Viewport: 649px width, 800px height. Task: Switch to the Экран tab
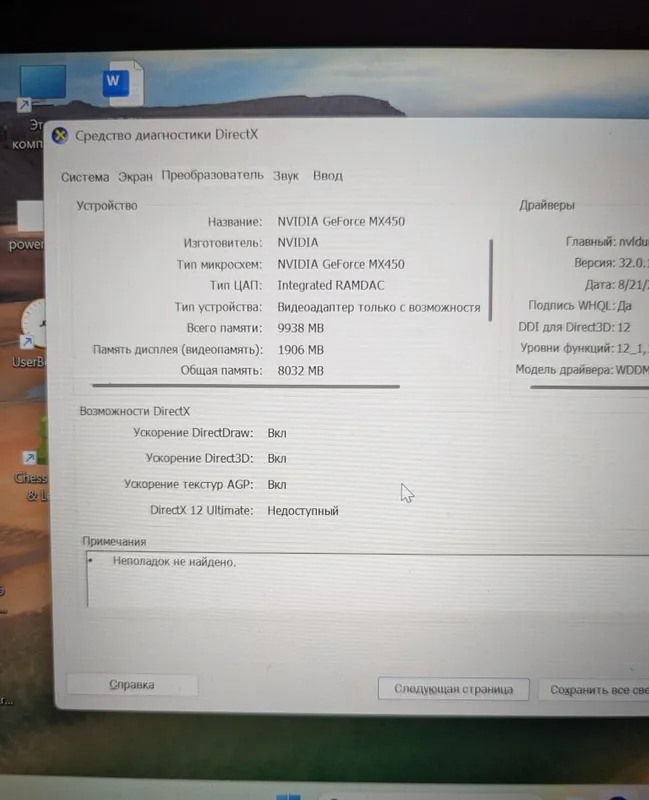click(x=135, y=177)
